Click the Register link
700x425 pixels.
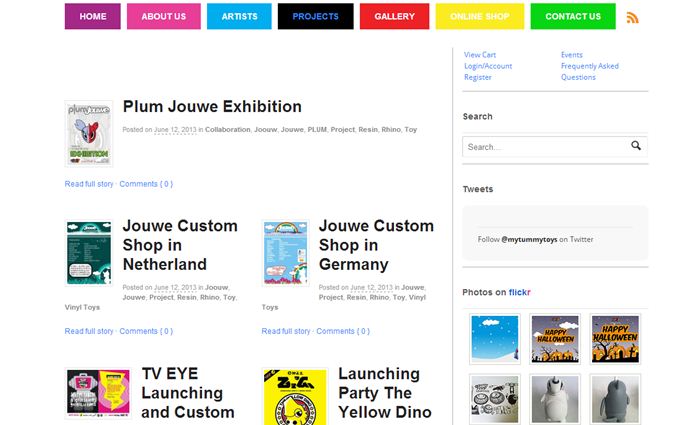click(478, 77)
